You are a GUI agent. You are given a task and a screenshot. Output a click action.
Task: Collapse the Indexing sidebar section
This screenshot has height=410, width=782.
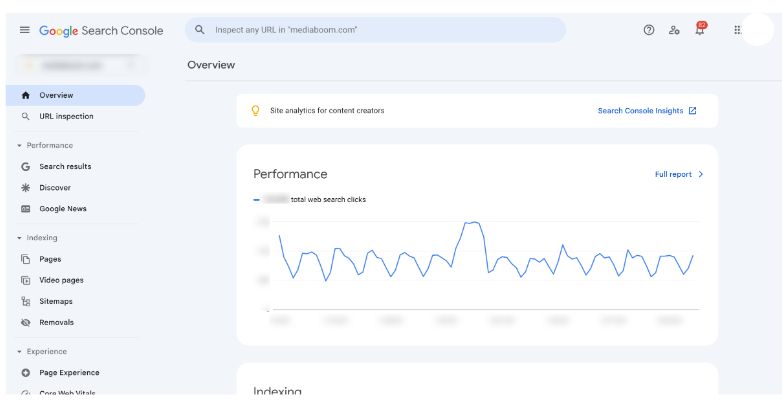pos(19,238)
